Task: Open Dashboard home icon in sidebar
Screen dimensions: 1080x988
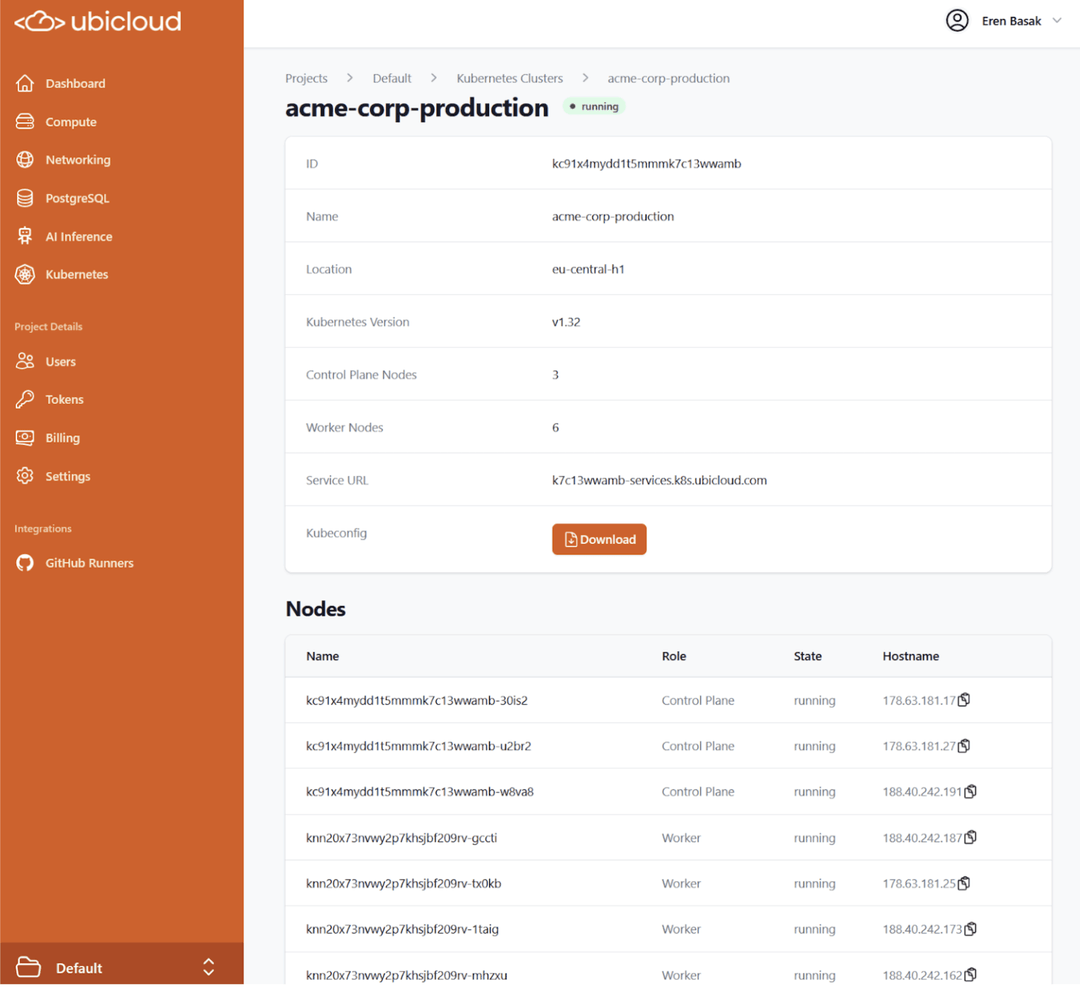Action: 25,83
